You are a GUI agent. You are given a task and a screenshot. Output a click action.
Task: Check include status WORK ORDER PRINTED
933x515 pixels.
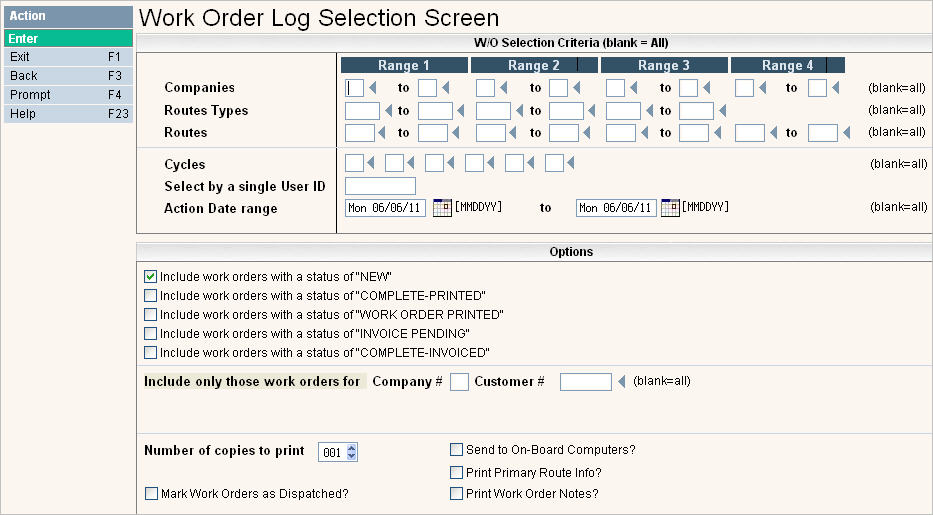(x=151, y=315)
